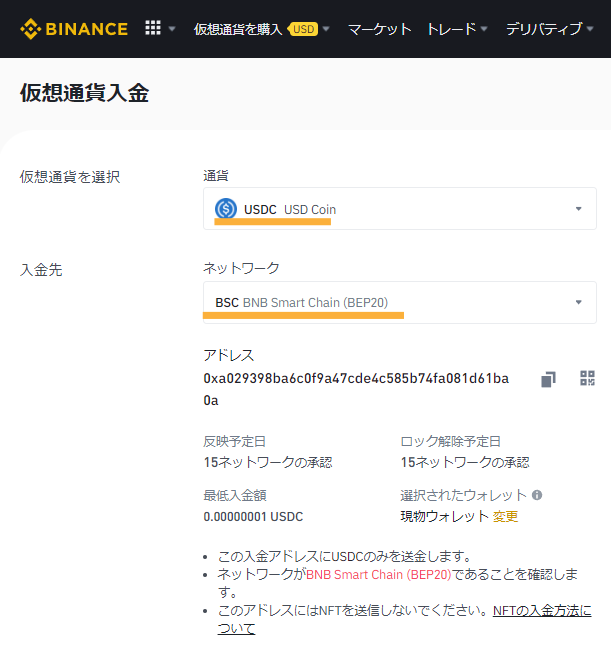Click the 最低入金額 label
This screenshot has width=611, height=664.
(235, 495)
